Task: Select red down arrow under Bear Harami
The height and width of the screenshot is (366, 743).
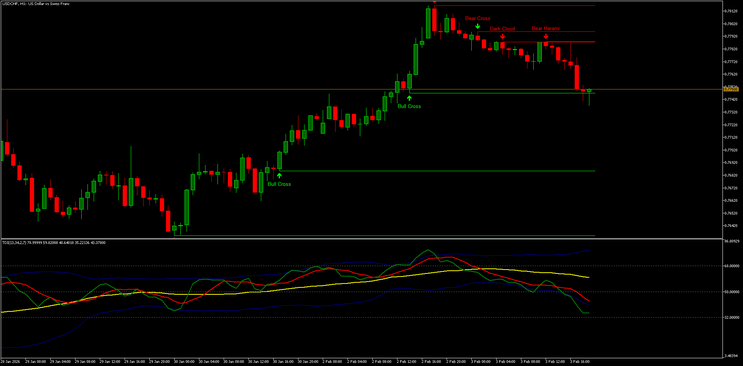Action: [x=546, y=36]
